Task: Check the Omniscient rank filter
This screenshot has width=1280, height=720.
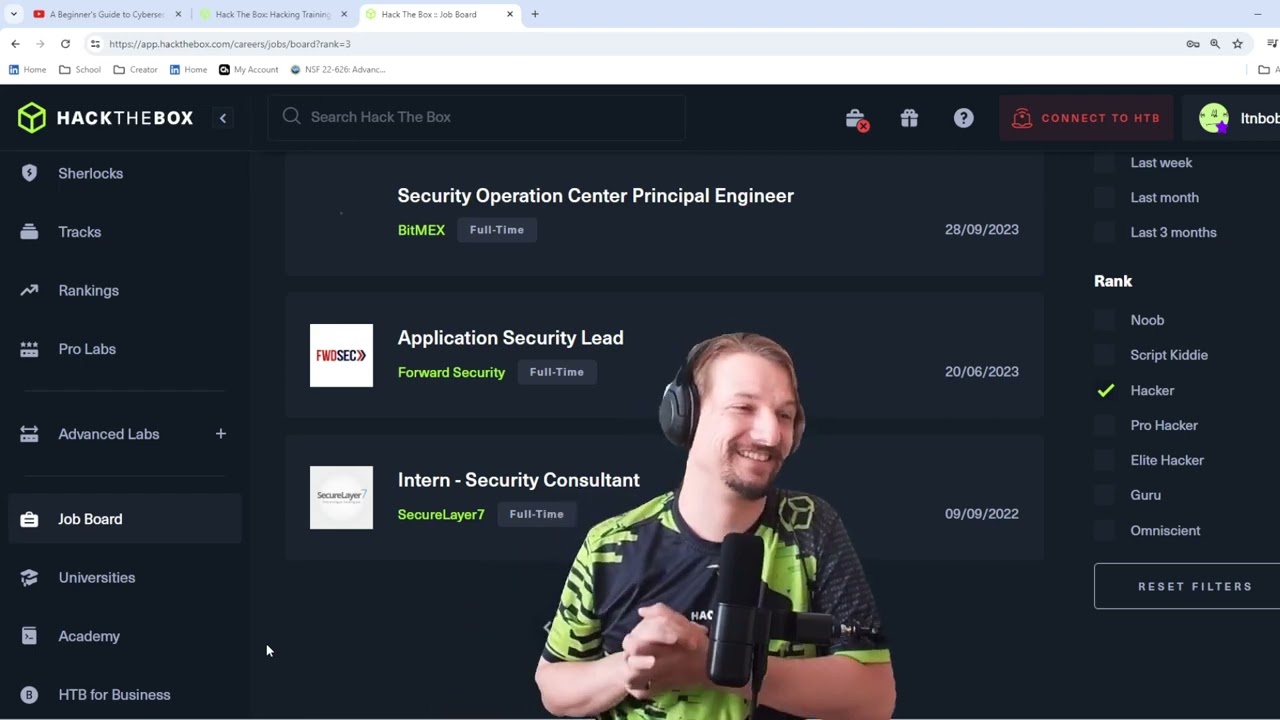Action: (x=1104, y=531)
